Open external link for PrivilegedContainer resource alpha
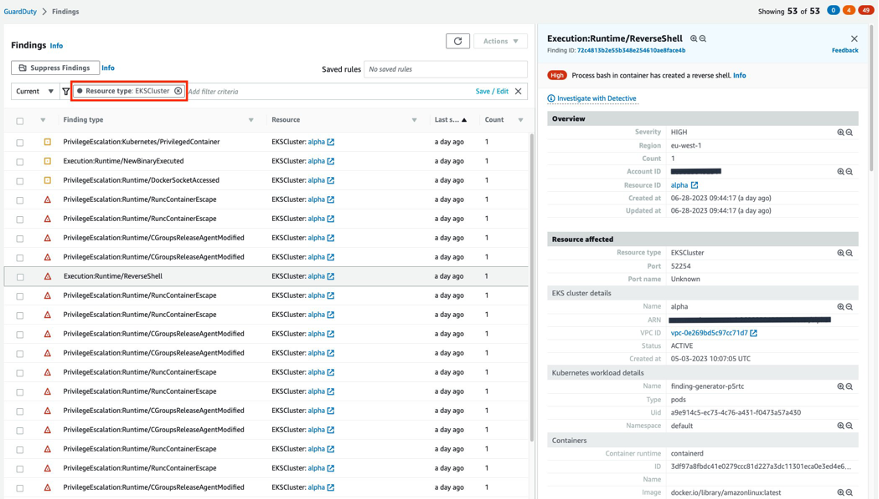The height and width of the screenshot is (499, 879). 331,142
